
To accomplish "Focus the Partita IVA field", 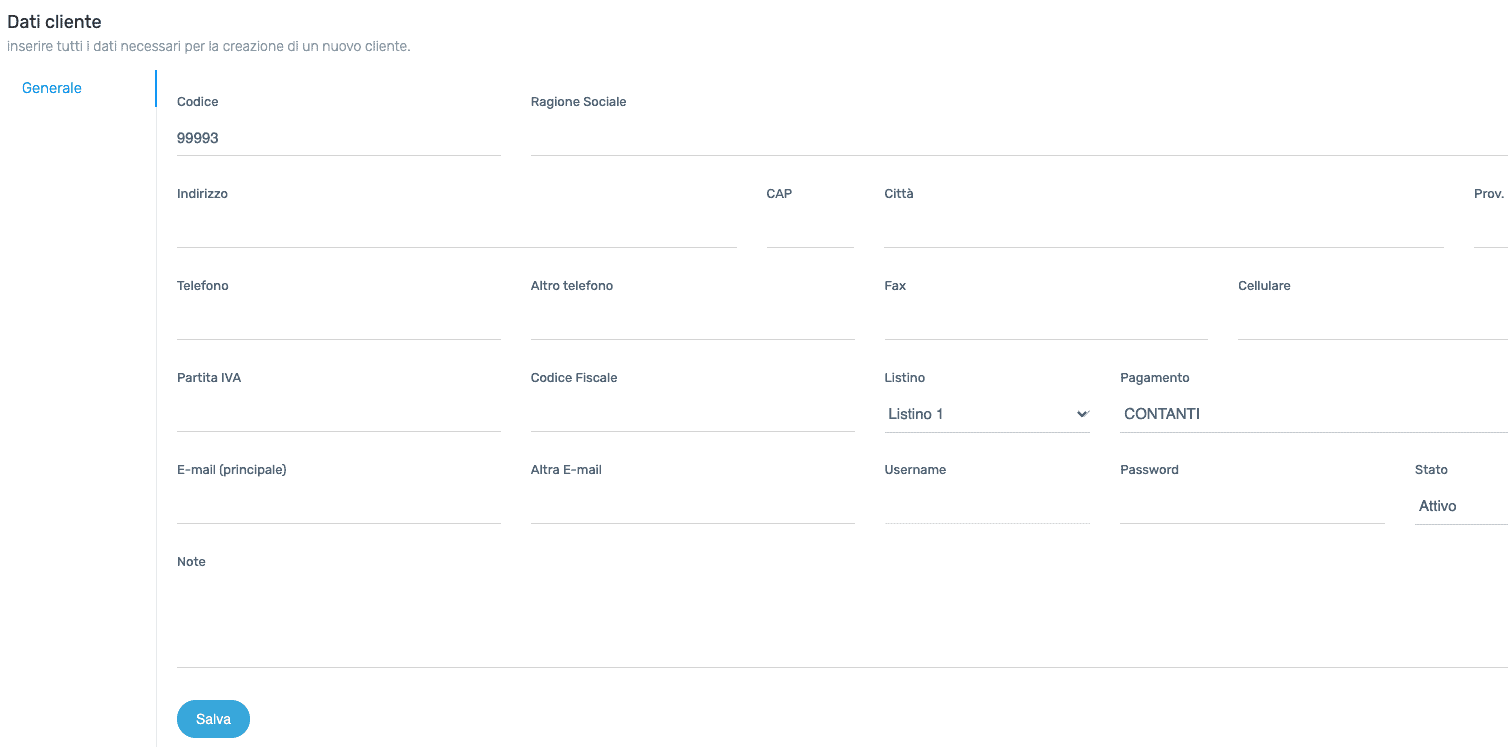I will 338,414.
